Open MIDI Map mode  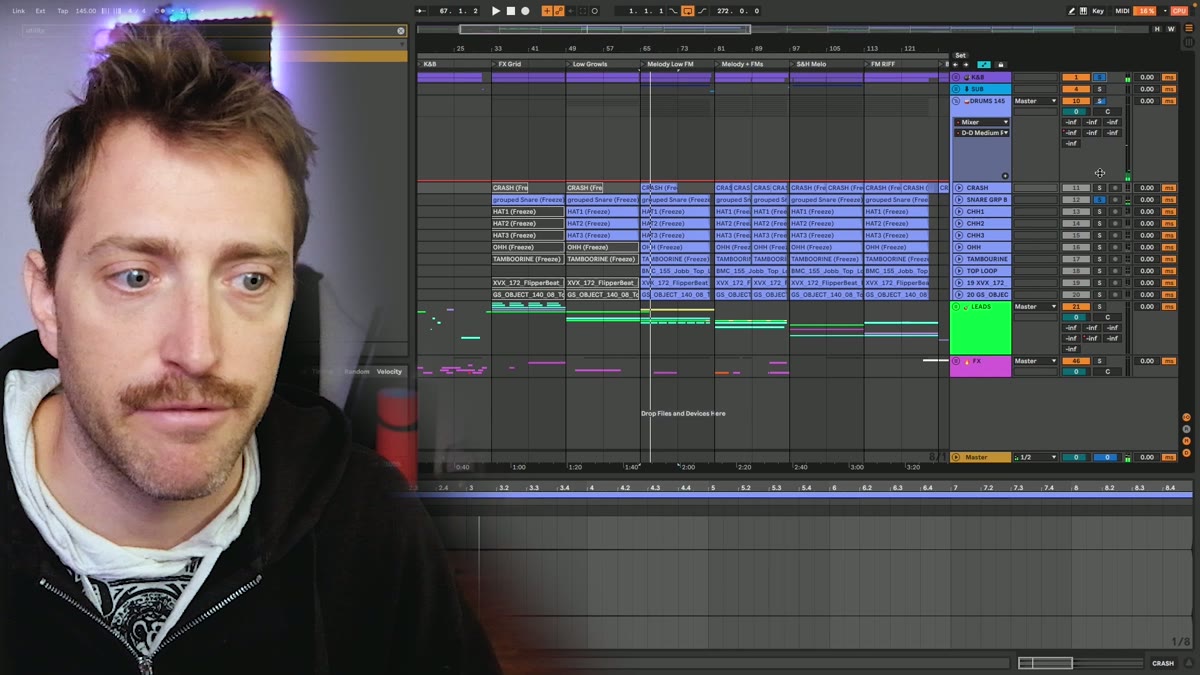click(x=1122, y=11)
